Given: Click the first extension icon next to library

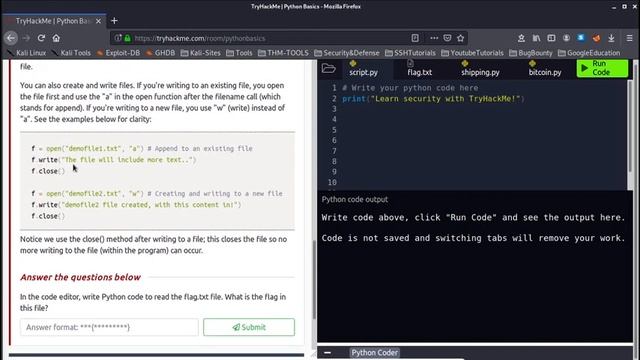Looking at the screenshot, I should pos(521,38).
